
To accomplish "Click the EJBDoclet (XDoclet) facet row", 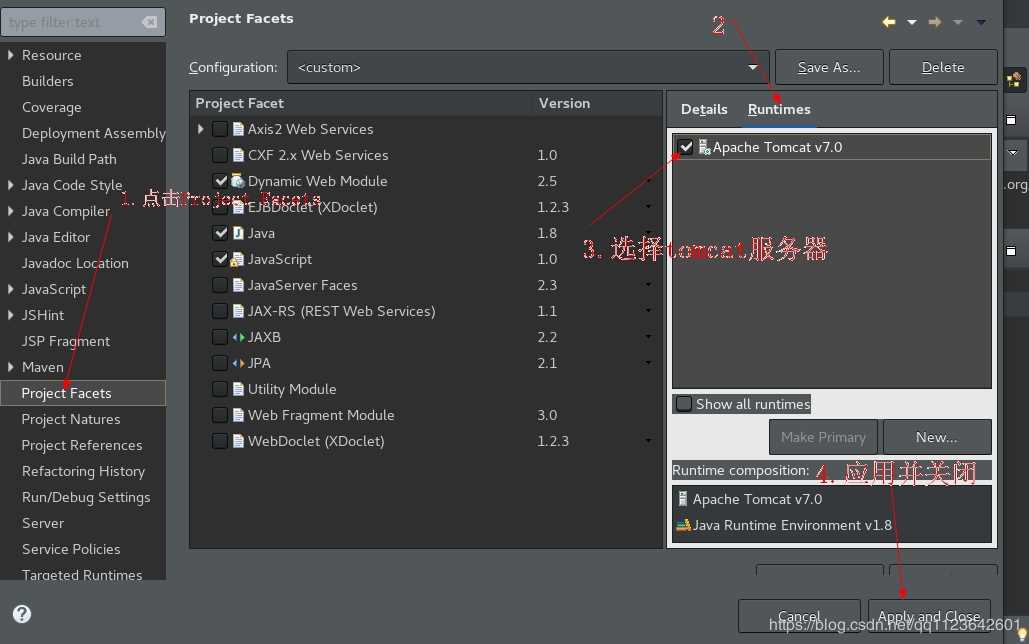I will (425, 207).
